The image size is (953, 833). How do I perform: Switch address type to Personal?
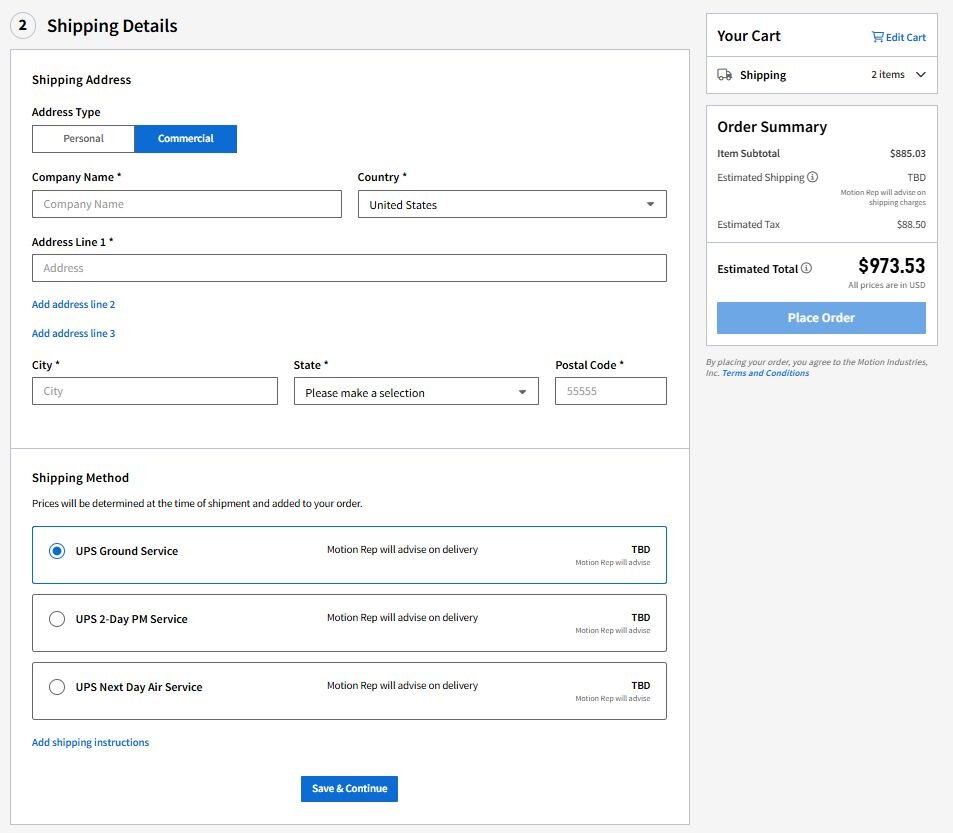tap(83, 139)
